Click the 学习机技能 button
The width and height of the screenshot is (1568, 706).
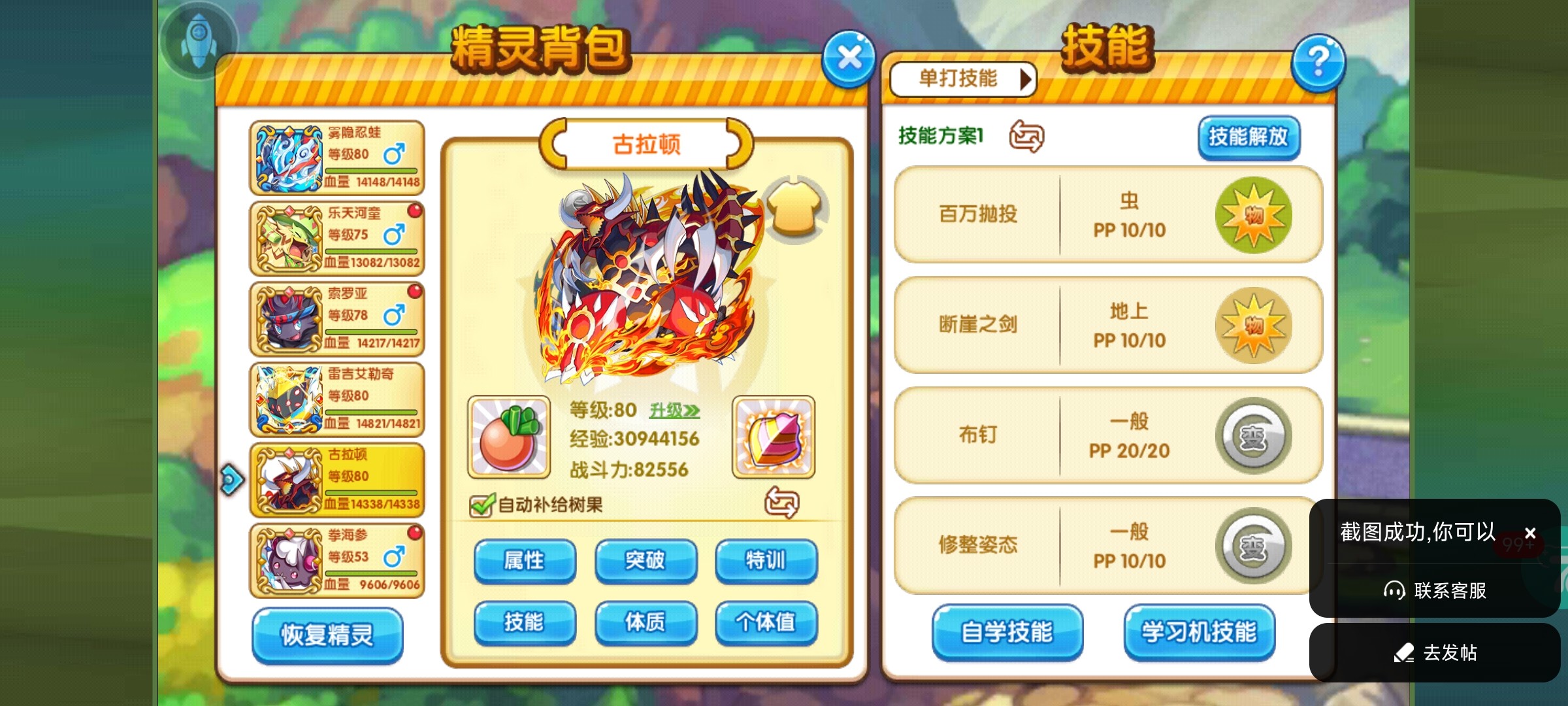pyautogui.click(x=1199, y=632)
